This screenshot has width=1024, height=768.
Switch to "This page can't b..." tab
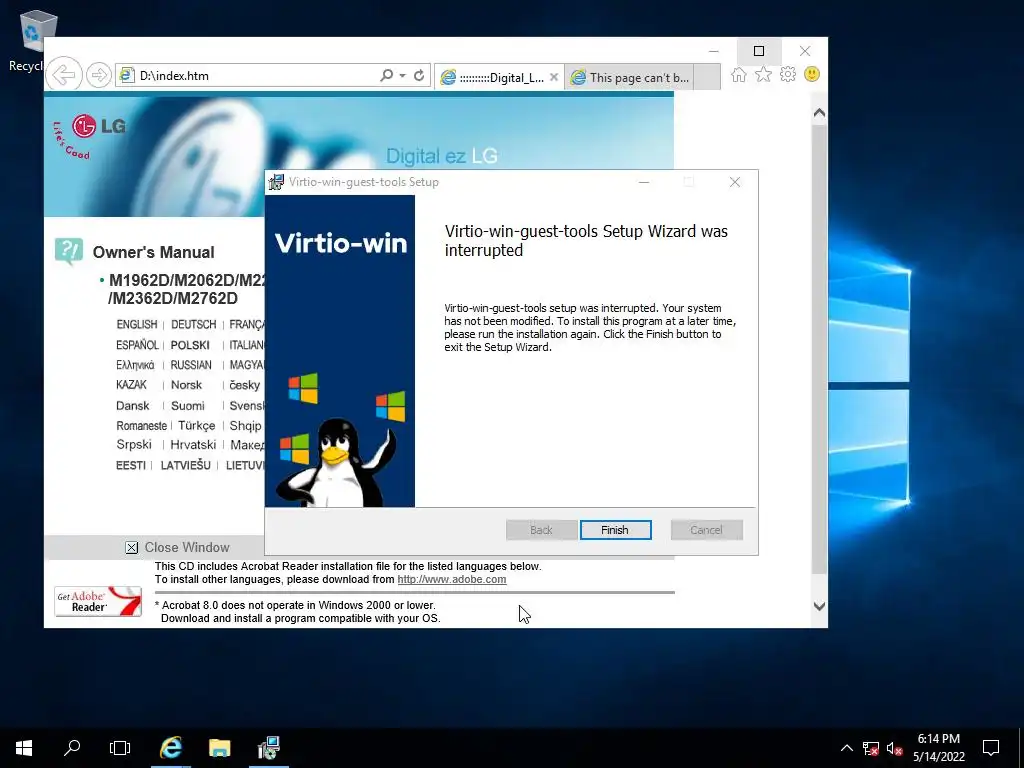point(630,77)
